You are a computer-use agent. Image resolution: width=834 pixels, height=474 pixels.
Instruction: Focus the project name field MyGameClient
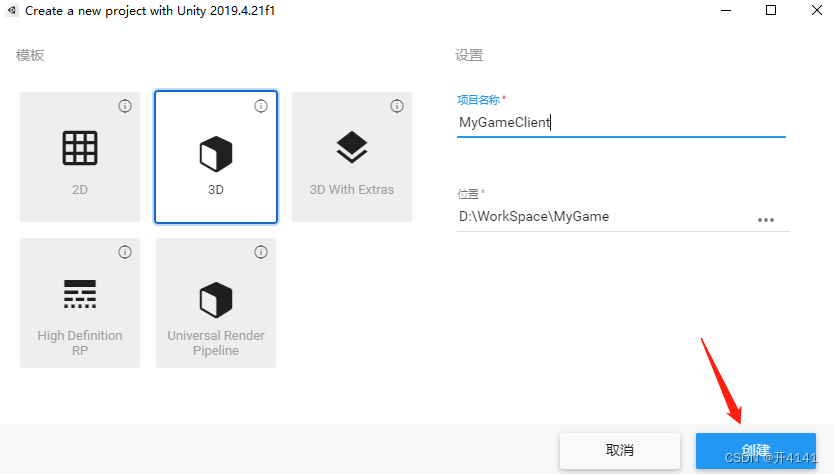621,122
